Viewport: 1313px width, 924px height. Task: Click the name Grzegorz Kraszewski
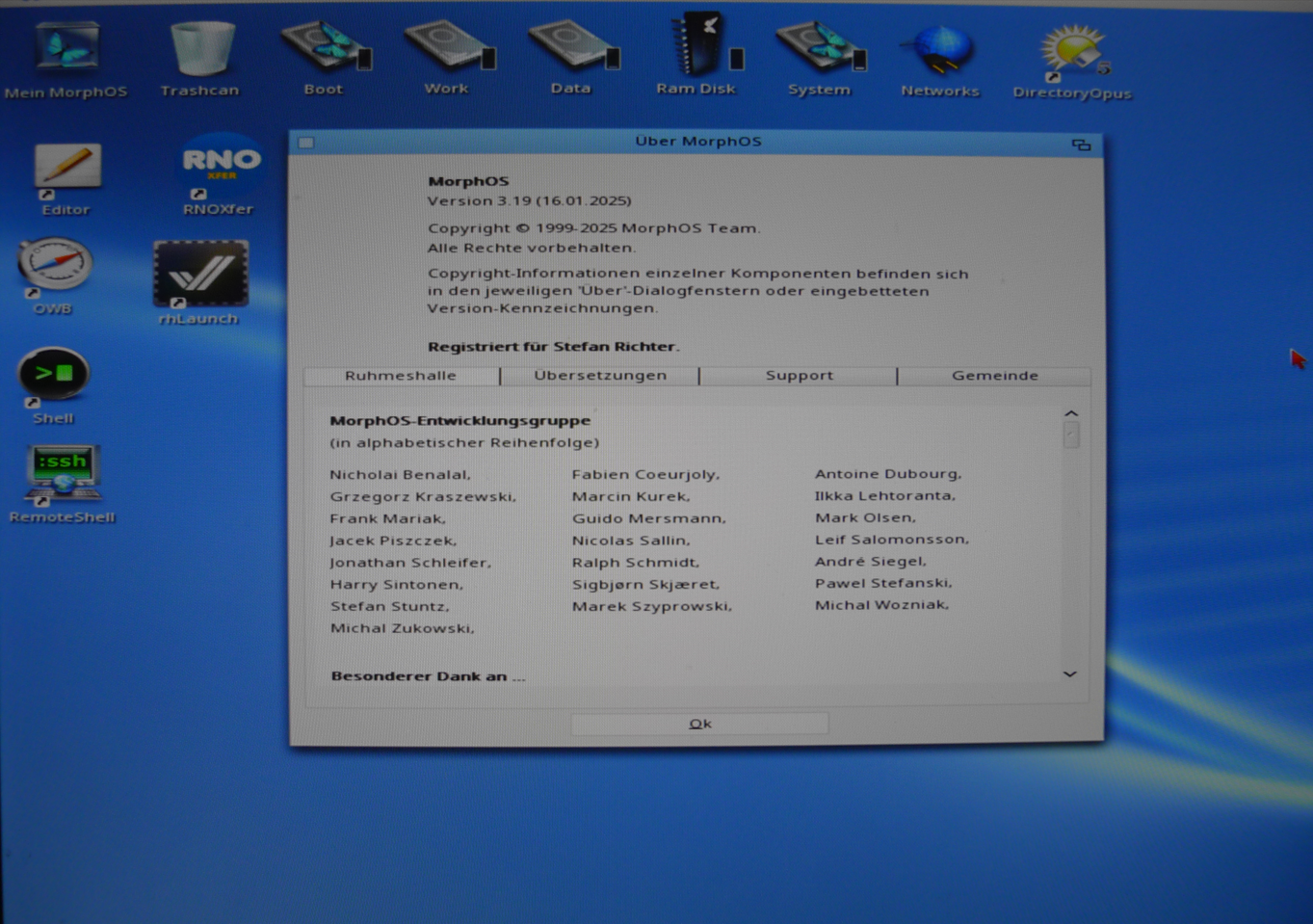(423, 497)
